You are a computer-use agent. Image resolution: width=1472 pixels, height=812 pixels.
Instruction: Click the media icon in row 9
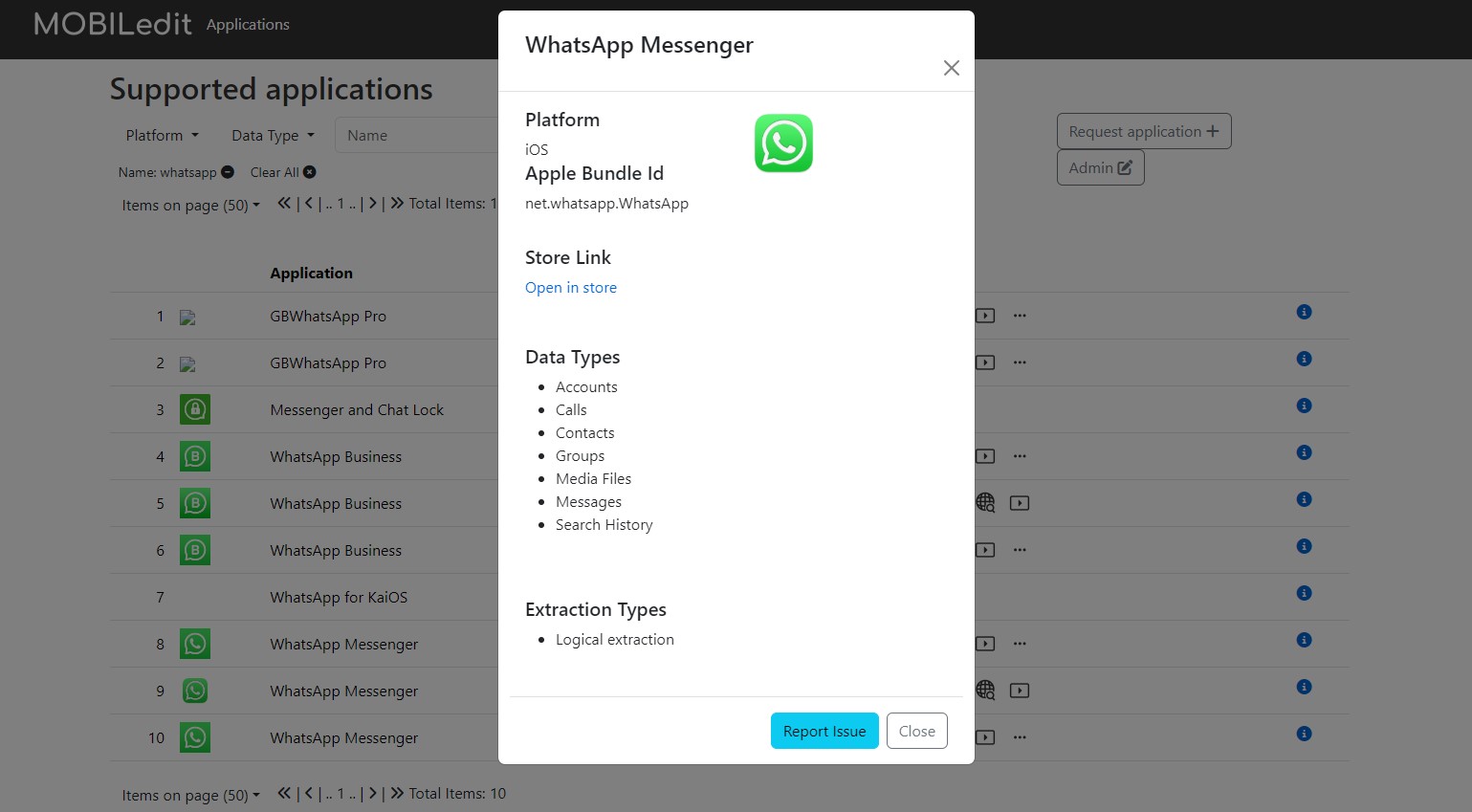coord(1020,691)
